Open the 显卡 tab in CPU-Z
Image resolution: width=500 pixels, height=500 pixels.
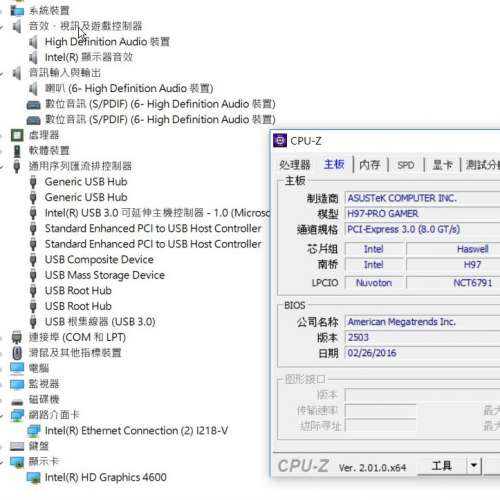click(x=442, y=165)
